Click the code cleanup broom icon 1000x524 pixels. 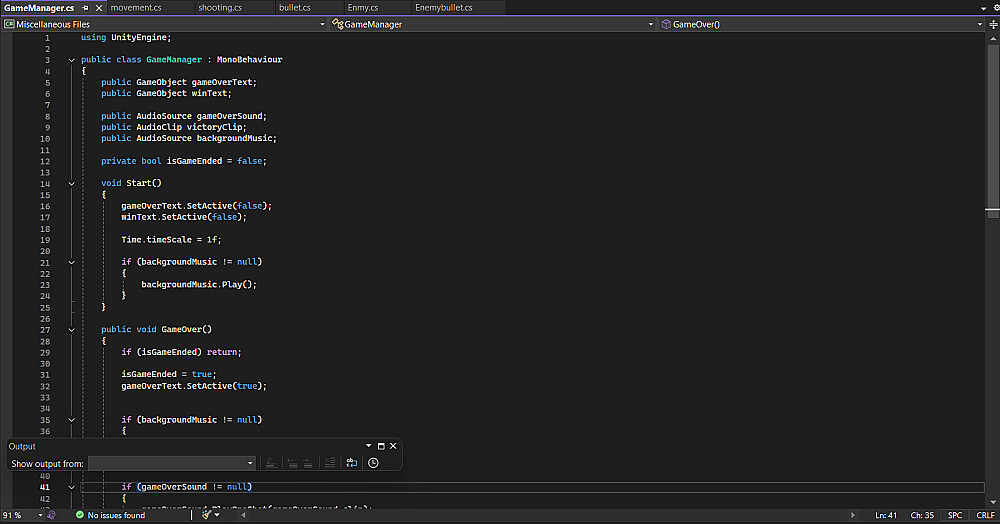tap(206, 515)
